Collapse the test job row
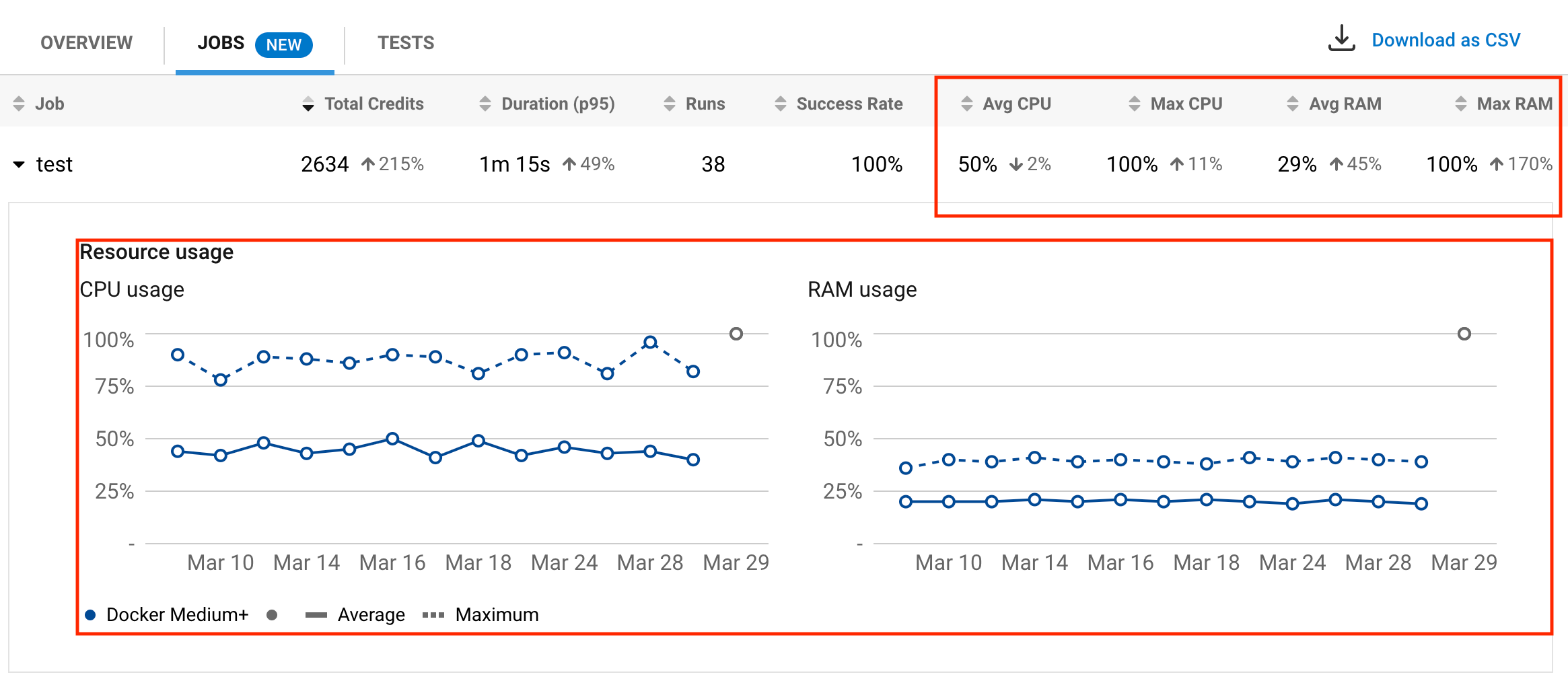 pos(19,164)
